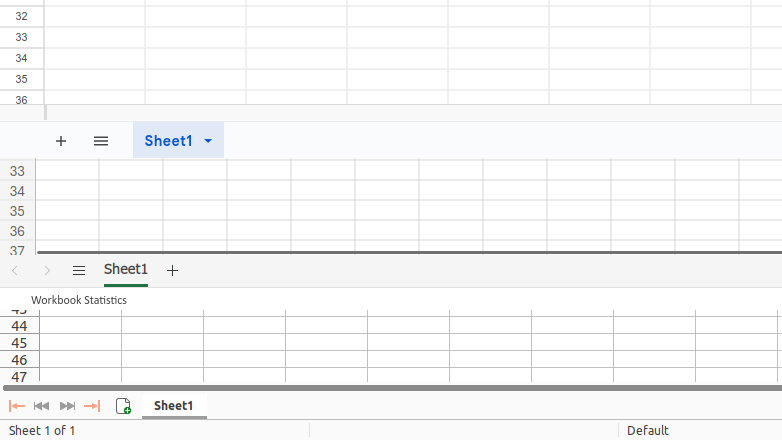This screenshot has width=782, height=440.
Task: Click the grey next-sheet arrow in the bottom bar
Action: tap(67, 406)
